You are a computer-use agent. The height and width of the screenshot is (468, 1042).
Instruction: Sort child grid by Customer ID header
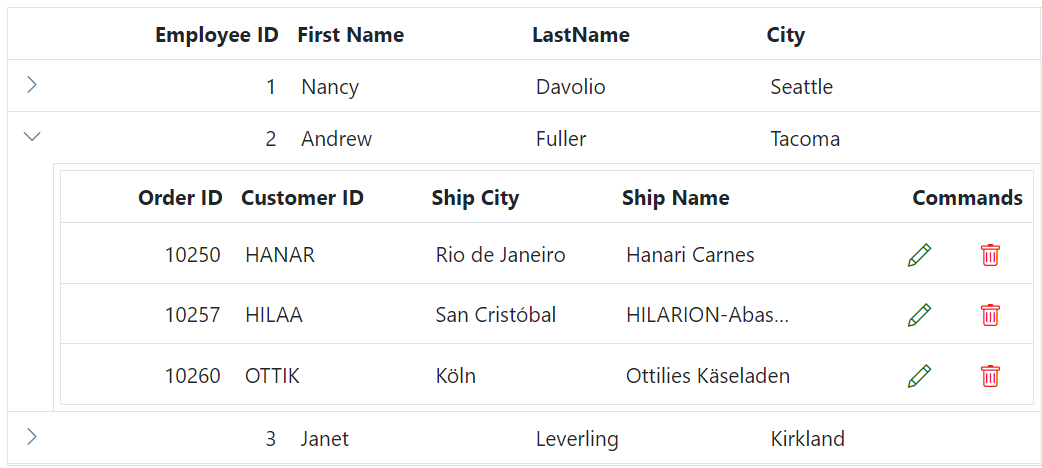[302, 198]
